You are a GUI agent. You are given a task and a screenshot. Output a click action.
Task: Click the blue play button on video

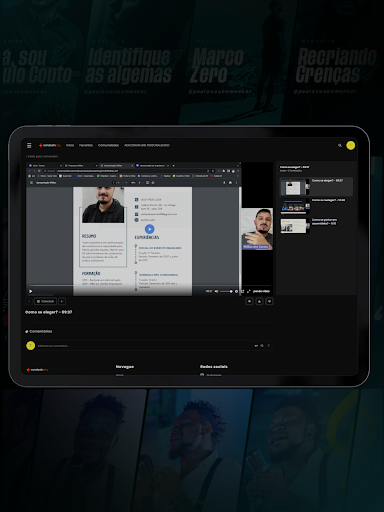(x=150, y=229)
